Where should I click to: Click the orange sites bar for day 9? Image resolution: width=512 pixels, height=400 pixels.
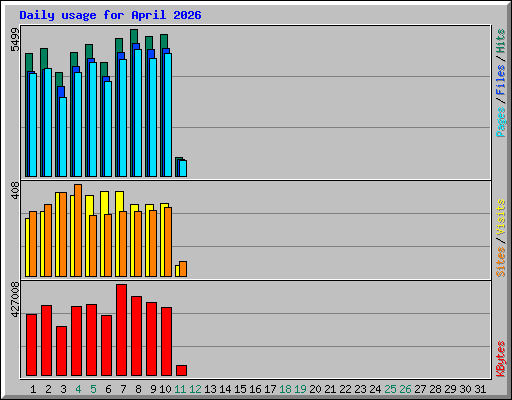point(153,243)
